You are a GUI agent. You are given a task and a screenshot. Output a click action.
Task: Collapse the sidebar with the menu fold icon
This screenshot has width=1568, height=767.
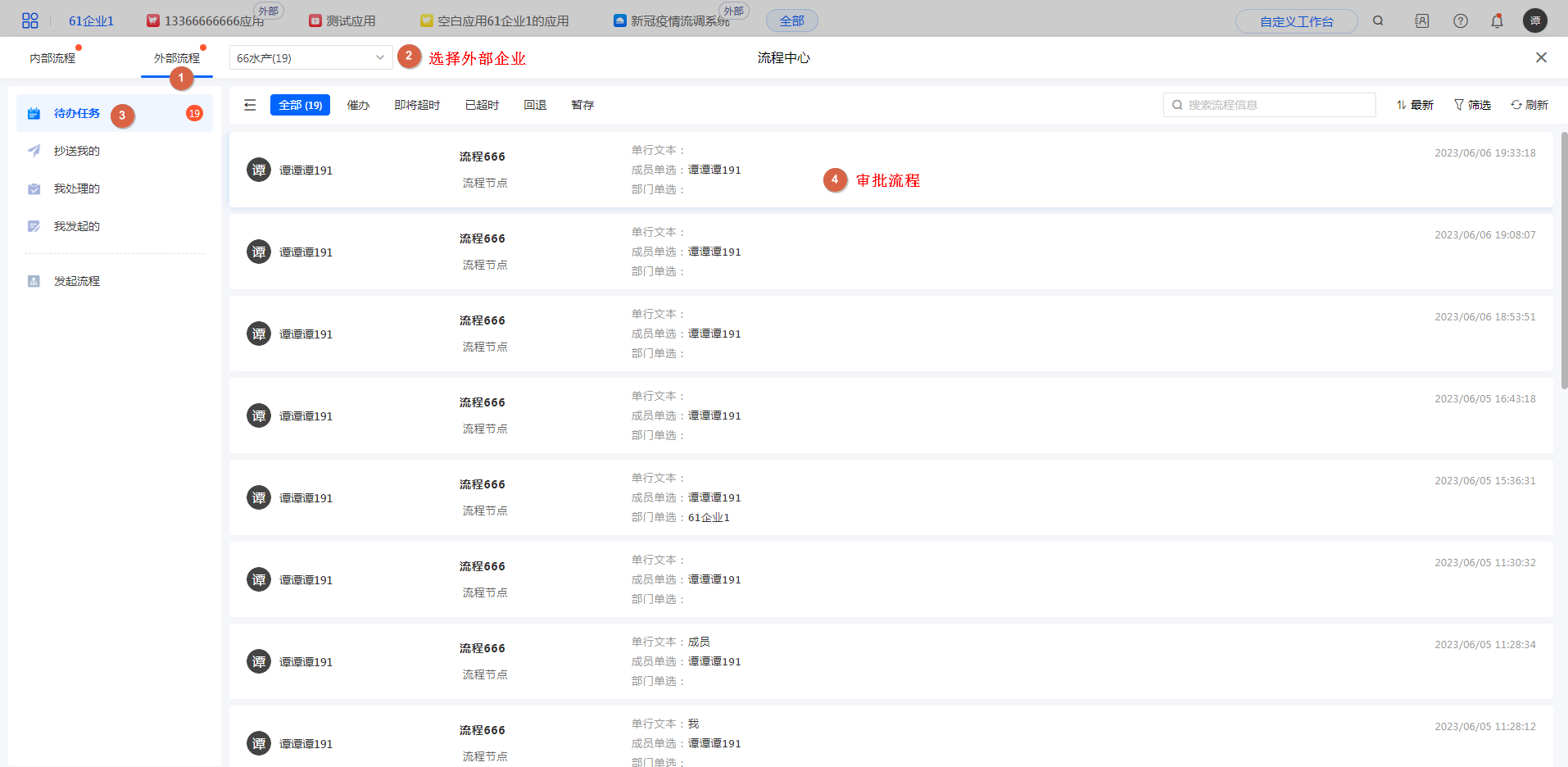(250, 105)
